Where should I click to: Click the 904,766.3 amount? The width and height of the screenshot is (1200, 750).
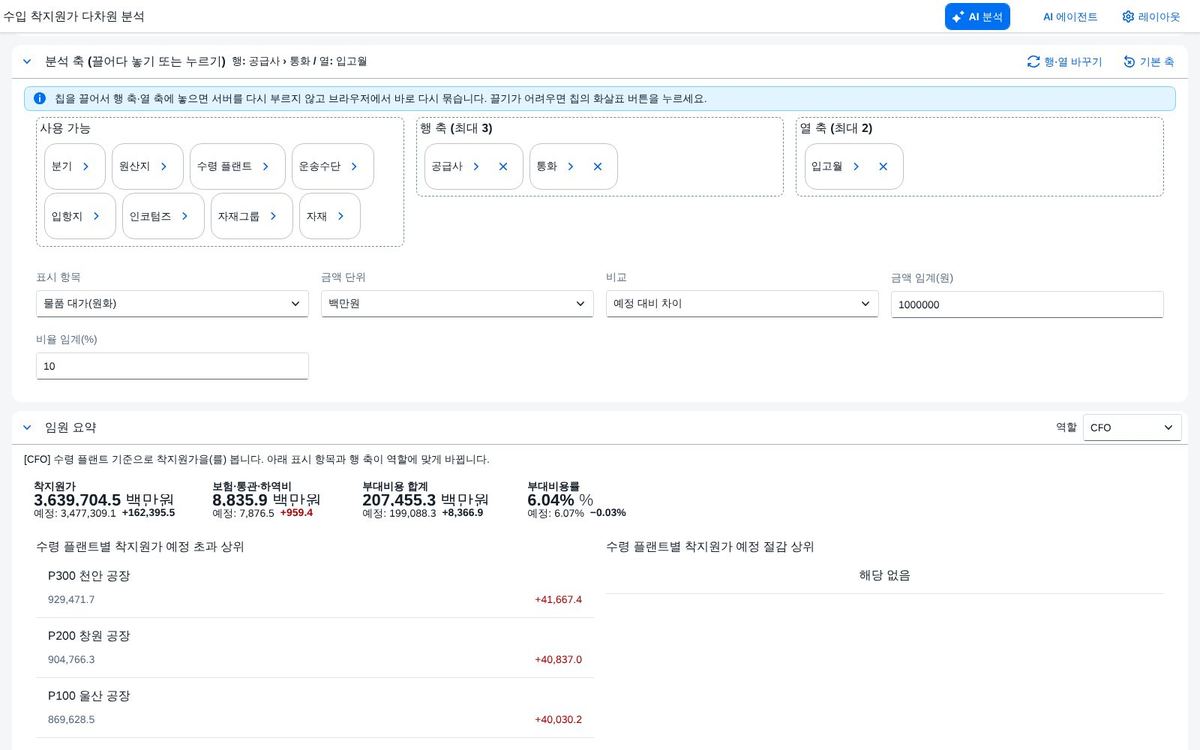(x=71, y=660)
